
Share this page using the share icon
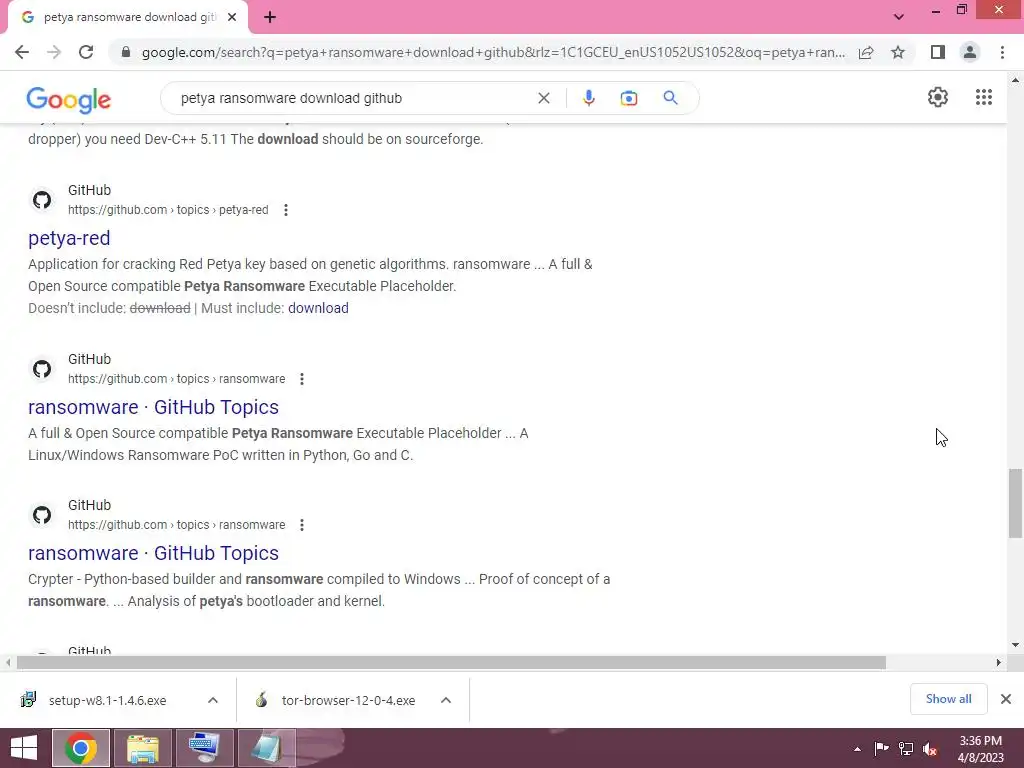tap(866, 52)
